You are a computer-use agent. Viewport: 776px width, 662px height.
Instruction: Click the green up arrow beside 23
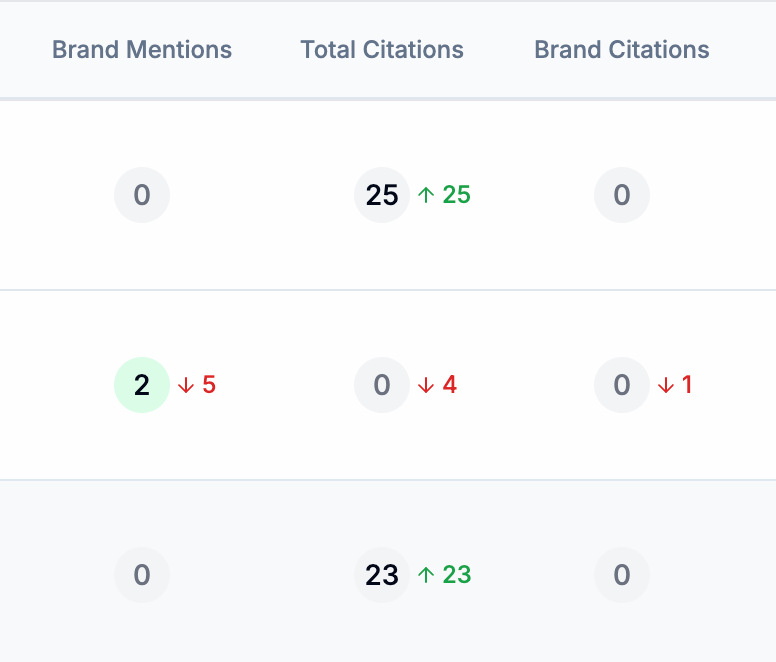pyautogui.click(x=426, y=575)
